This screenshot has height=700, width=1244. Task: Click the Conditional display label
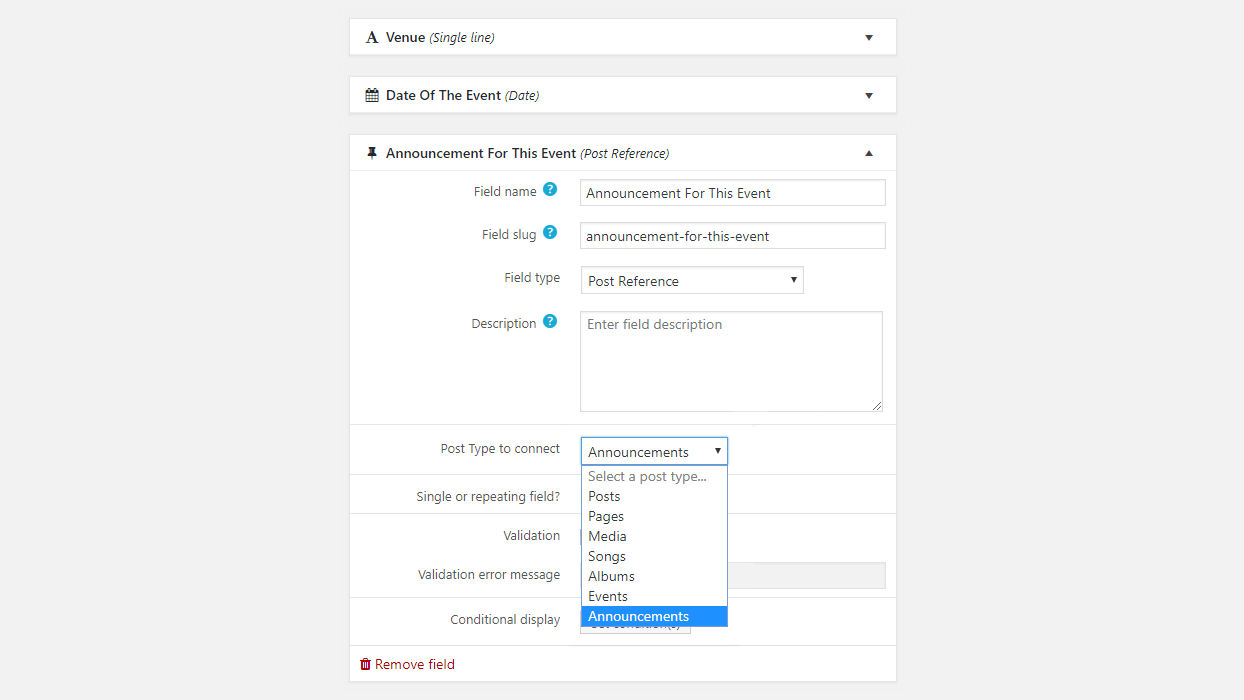pos(505,620)
